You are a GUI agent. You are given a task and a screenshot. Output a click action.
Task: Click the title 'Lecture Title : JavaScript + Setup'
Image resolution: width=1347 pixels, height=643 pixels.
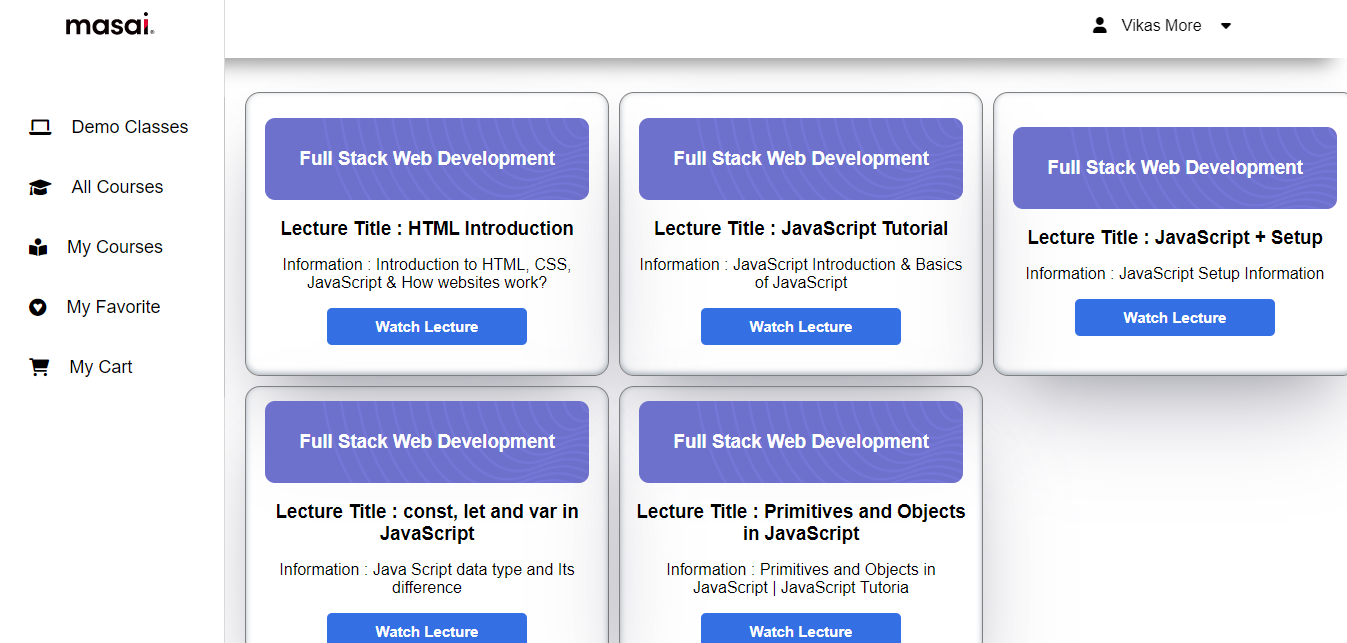[x=1175, y=237]
